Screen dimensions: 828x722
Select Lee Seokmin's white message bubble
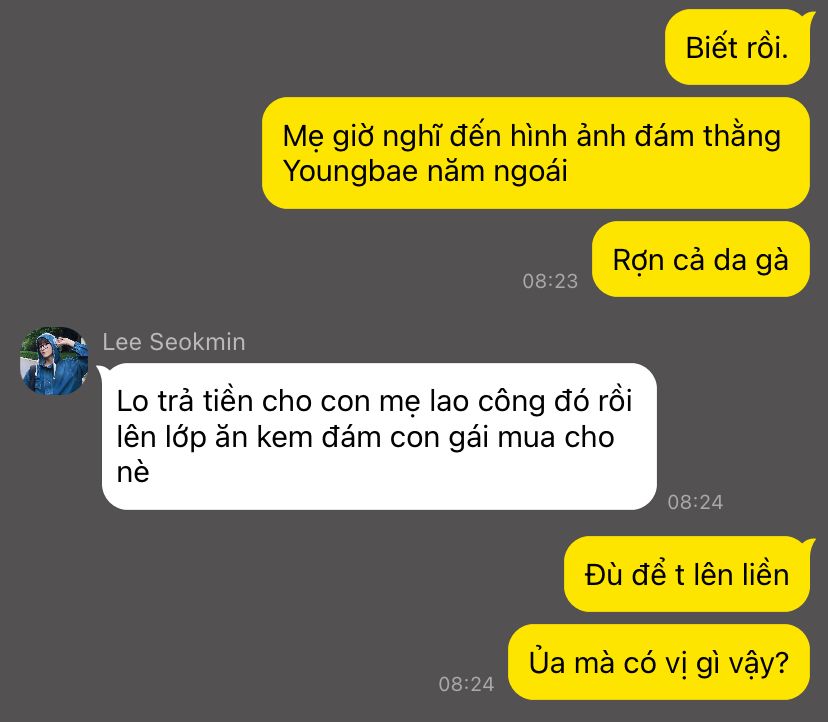(379, 436)
